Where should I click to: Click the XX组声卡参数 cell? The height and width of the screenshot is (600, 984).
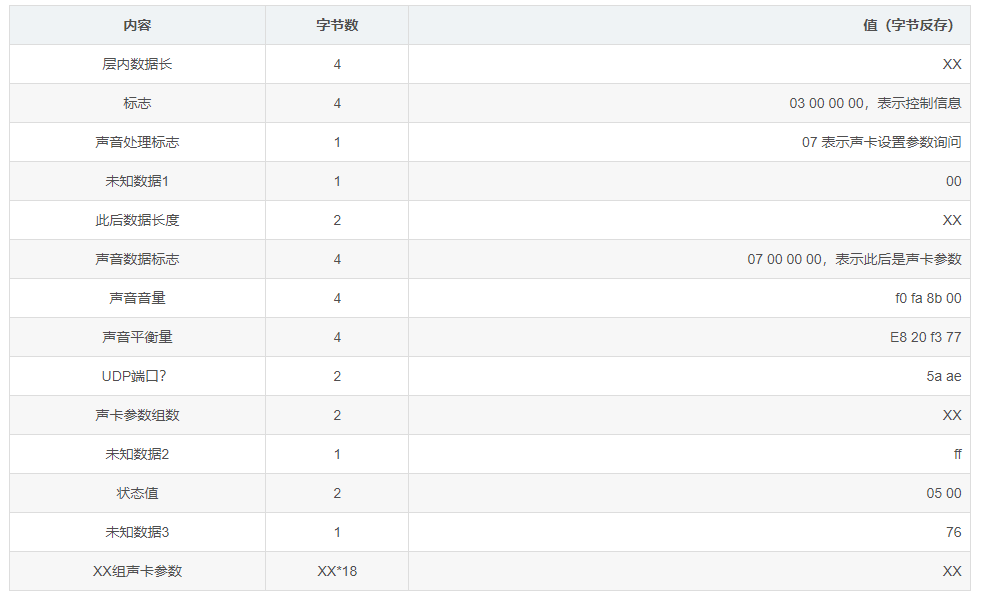pos(137,571)
